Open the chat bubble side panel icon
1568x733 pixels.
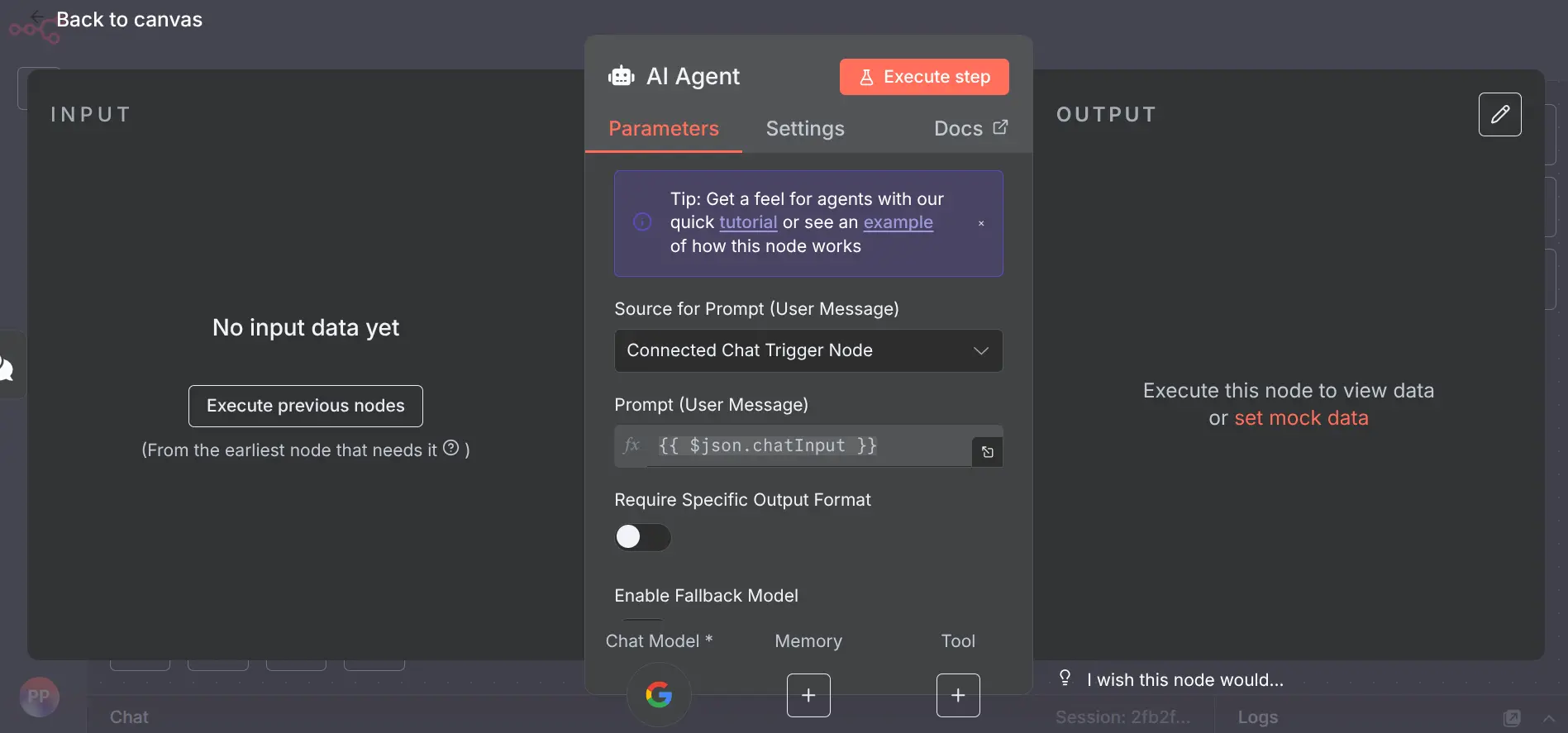pos(7,367)
